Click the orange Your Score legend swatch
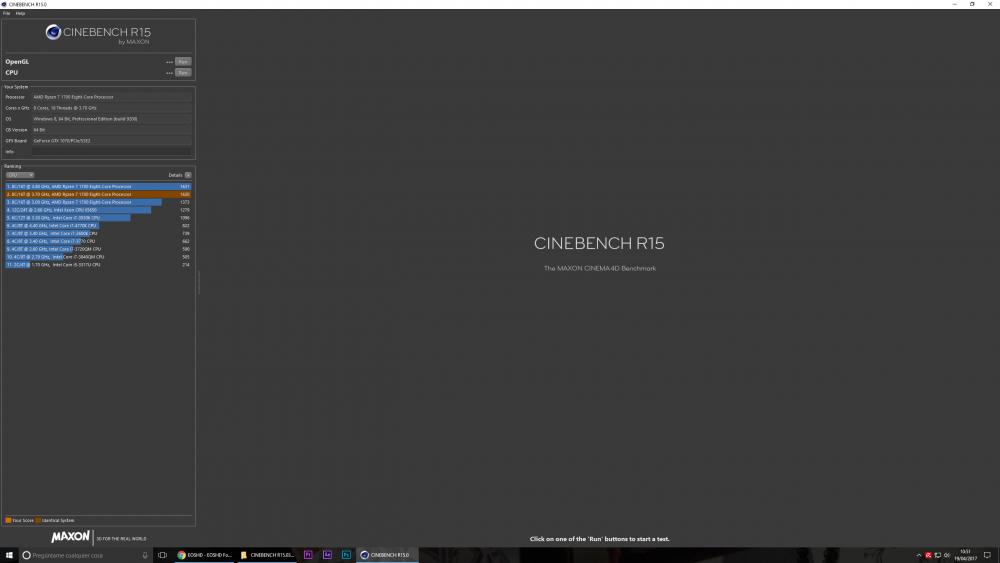The height and width of the screenshot is (563, 1000). (8, 520)
